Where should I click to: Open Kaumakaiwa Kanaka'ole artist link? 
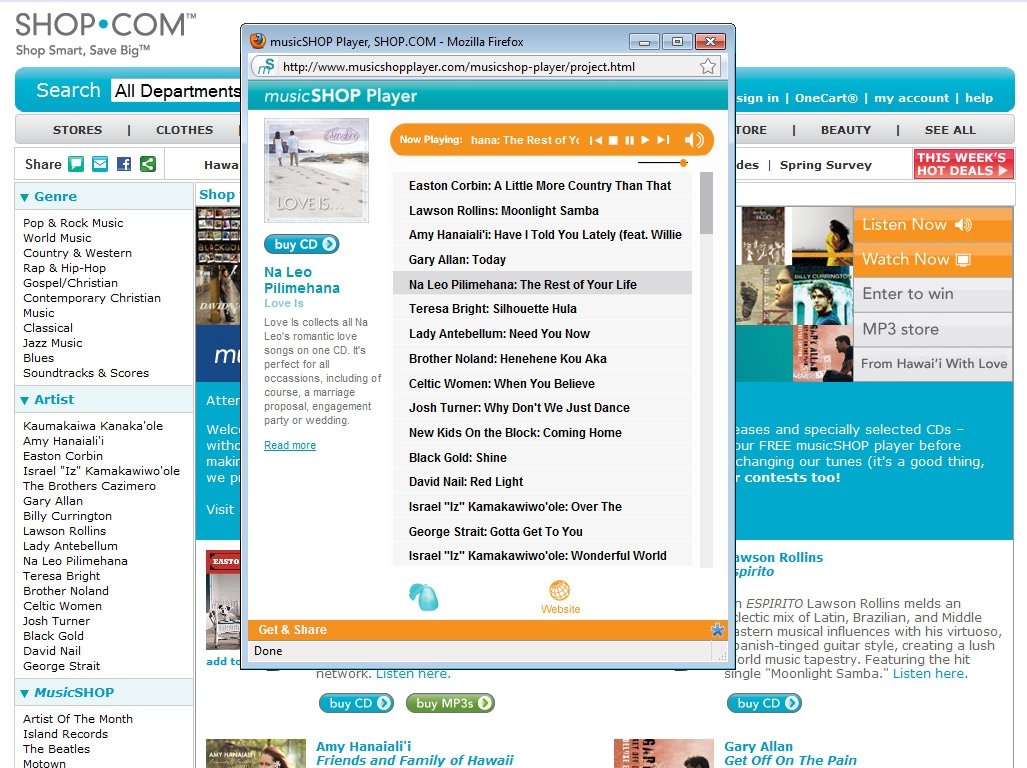coord(92,426)
